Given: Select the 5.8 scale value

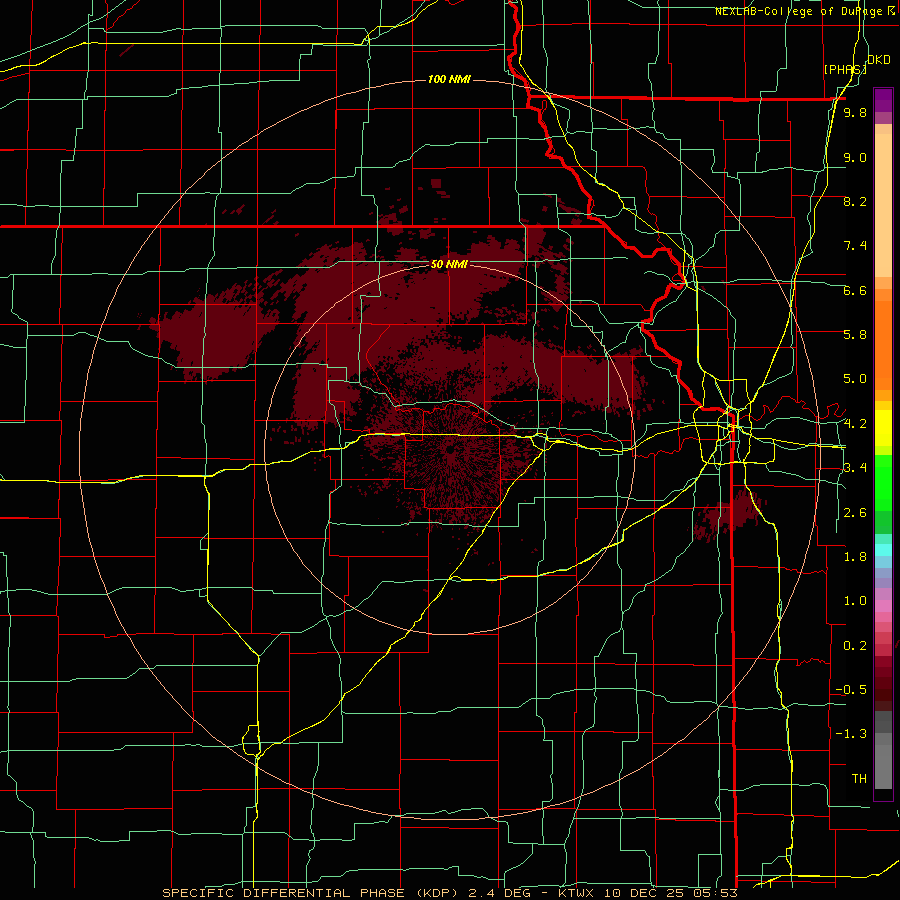Looking at the screenshot, I should (x=855, y=335).
